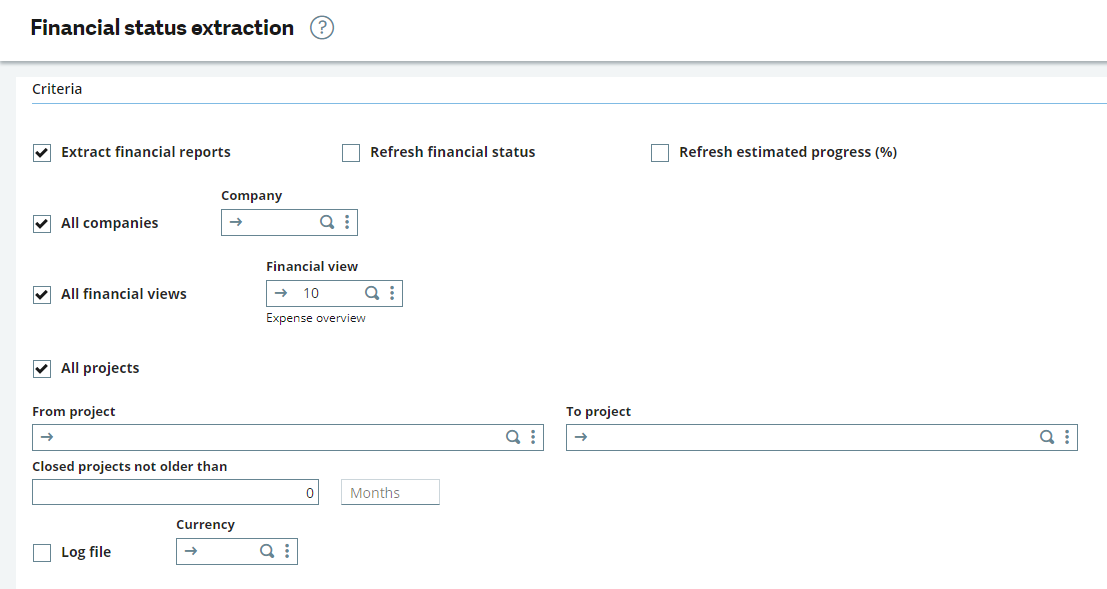Click the From project search magnifier icon

coord(513,437)
